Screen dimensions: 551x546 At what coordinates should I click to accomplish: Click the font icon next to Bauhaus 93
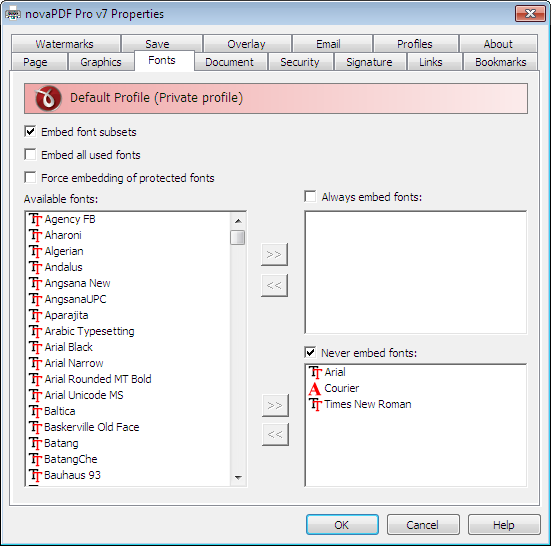[x=35, y=475]
